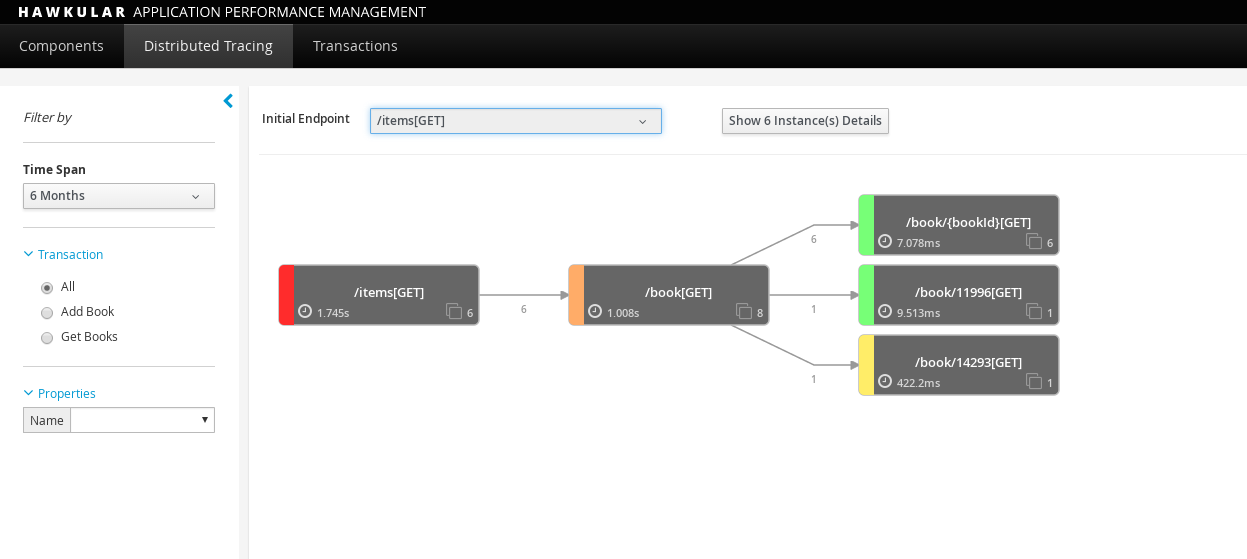The width and height of the screenshot is (1247, 559).
Task: Select the Get Books radio button
Action: tap(47, 338)
